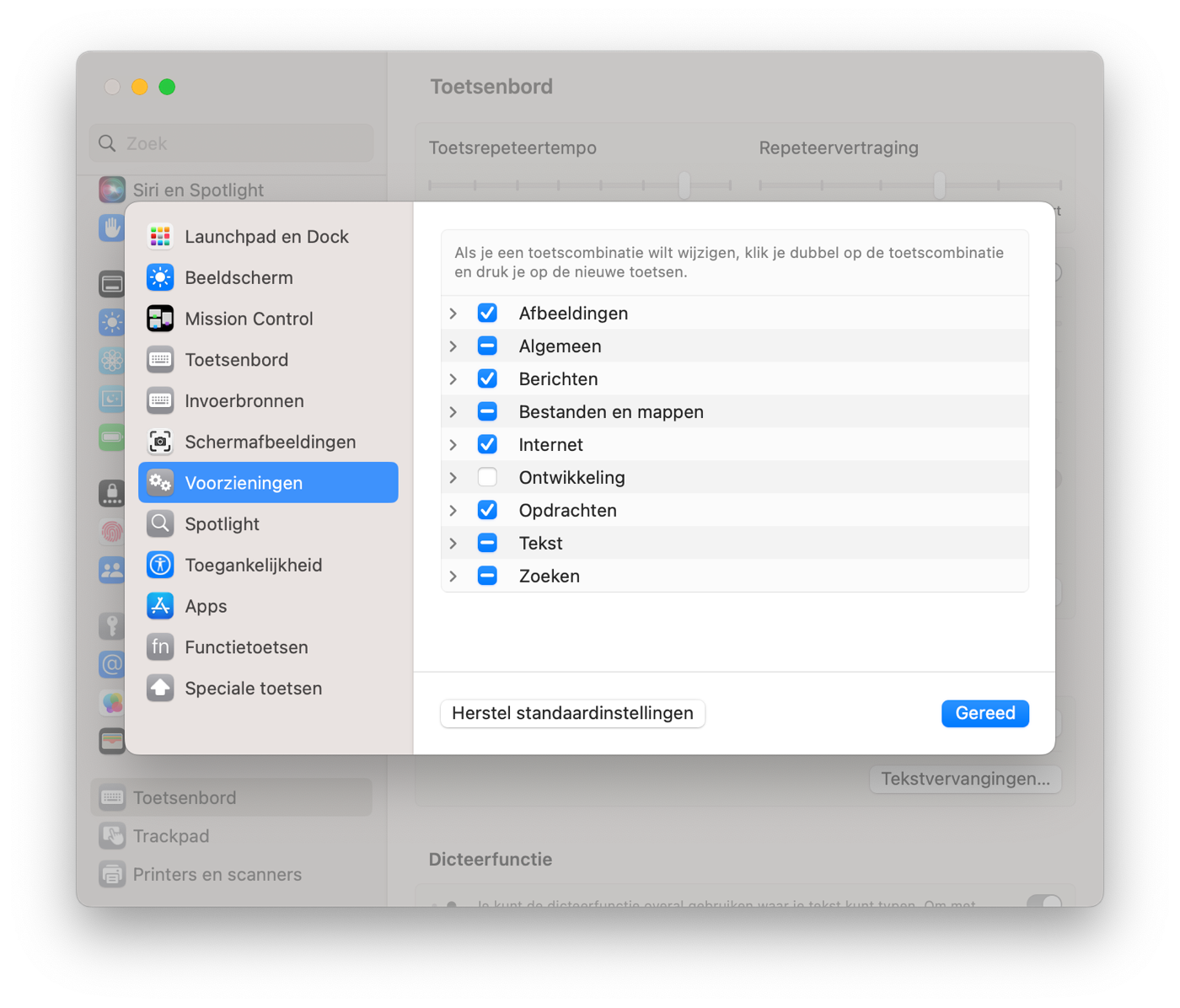Click the Zoek search field

click(231, 143)
